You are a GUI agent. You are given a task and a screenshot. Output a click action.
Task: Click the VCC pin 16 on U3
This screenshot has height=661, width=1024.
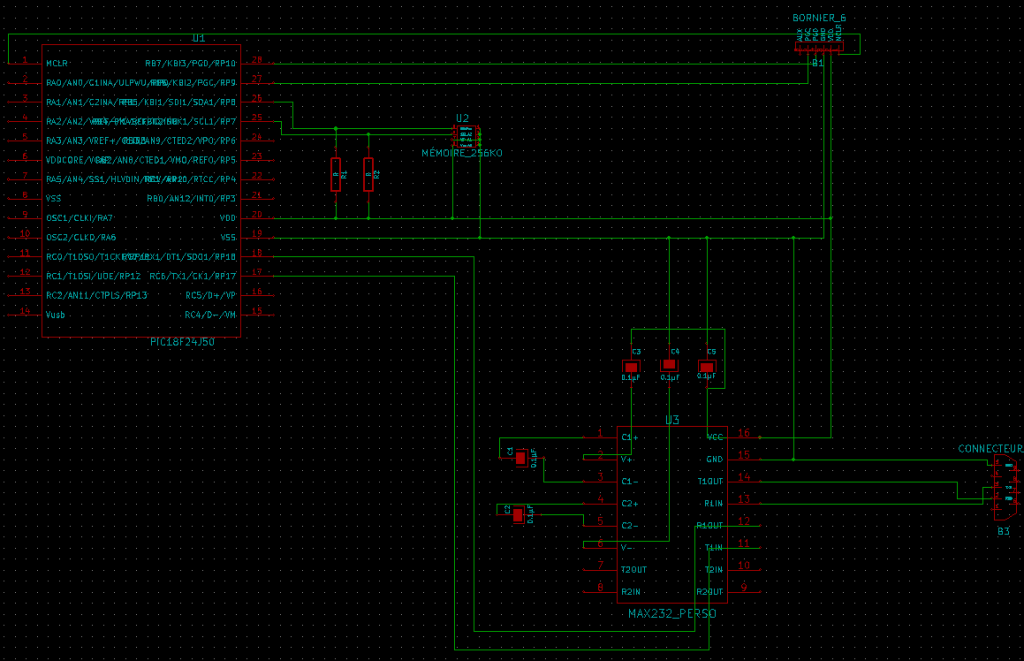744,436
